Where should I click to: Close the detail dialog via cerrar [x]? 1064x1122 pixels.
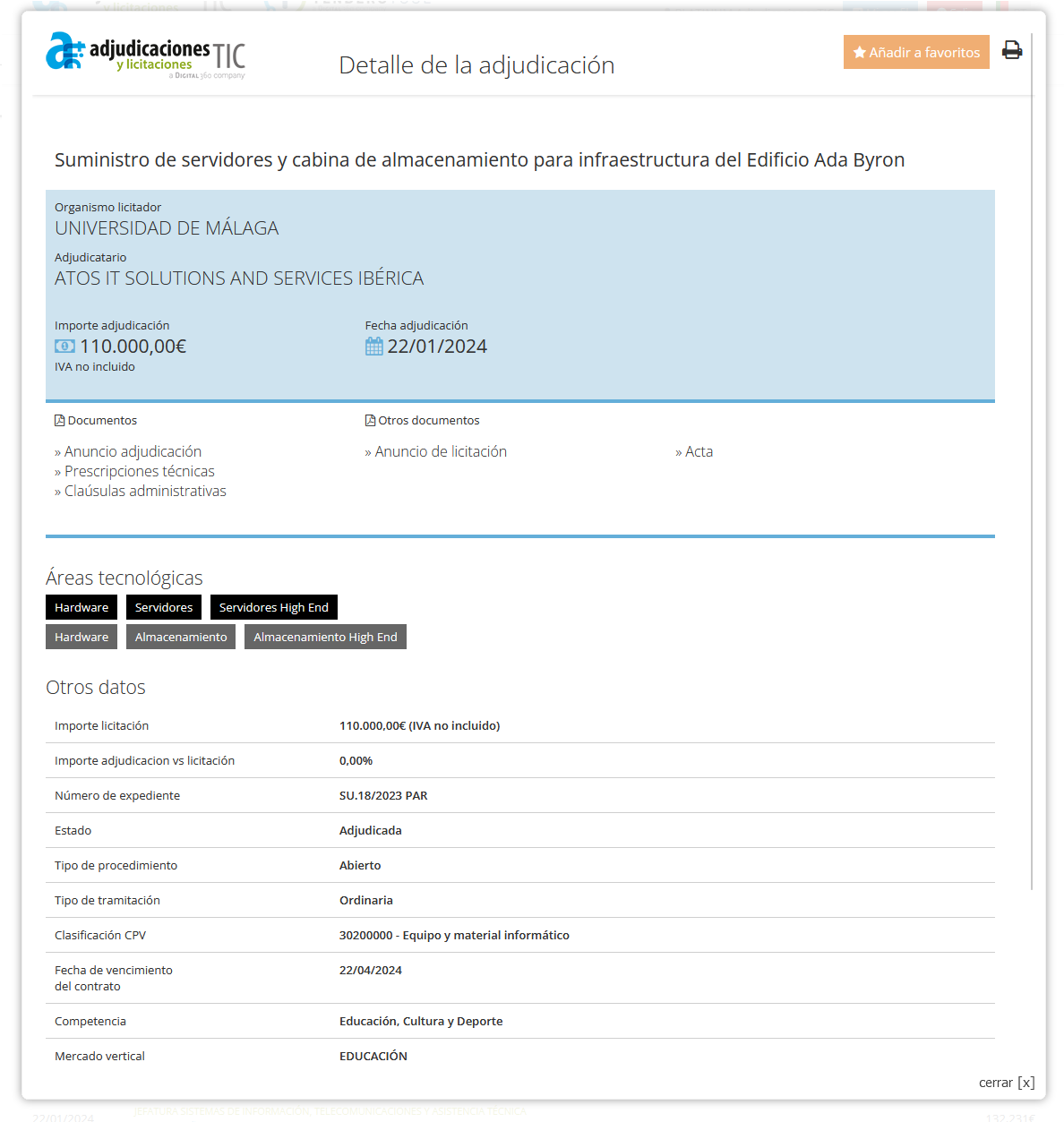click(1007, 1083)
